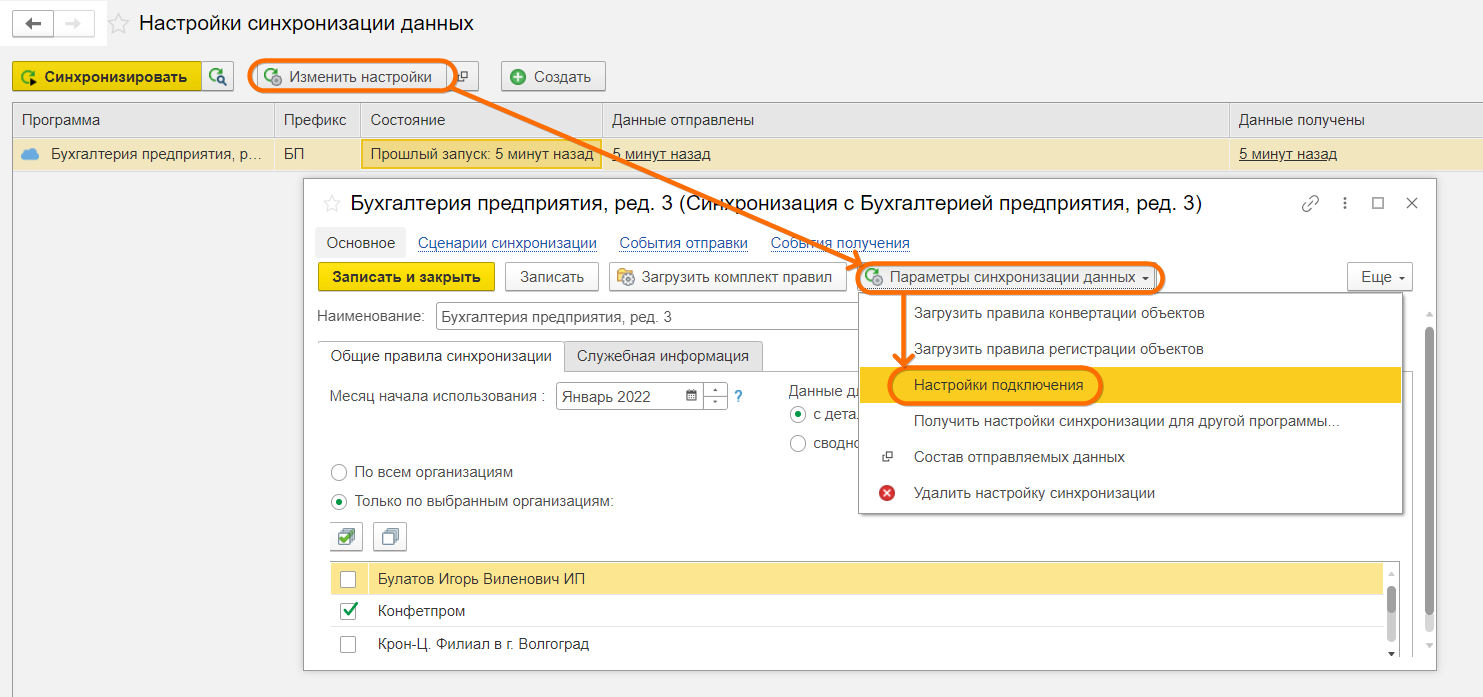Open the calendar picker for Январь 2022

coord(691,396)
